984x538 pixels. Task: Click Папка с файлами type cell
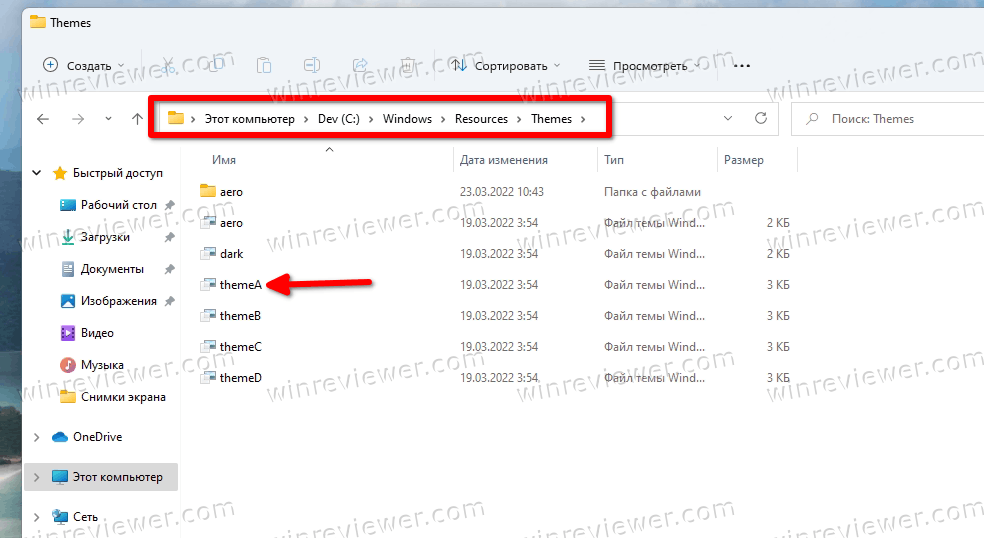(652, 191)
